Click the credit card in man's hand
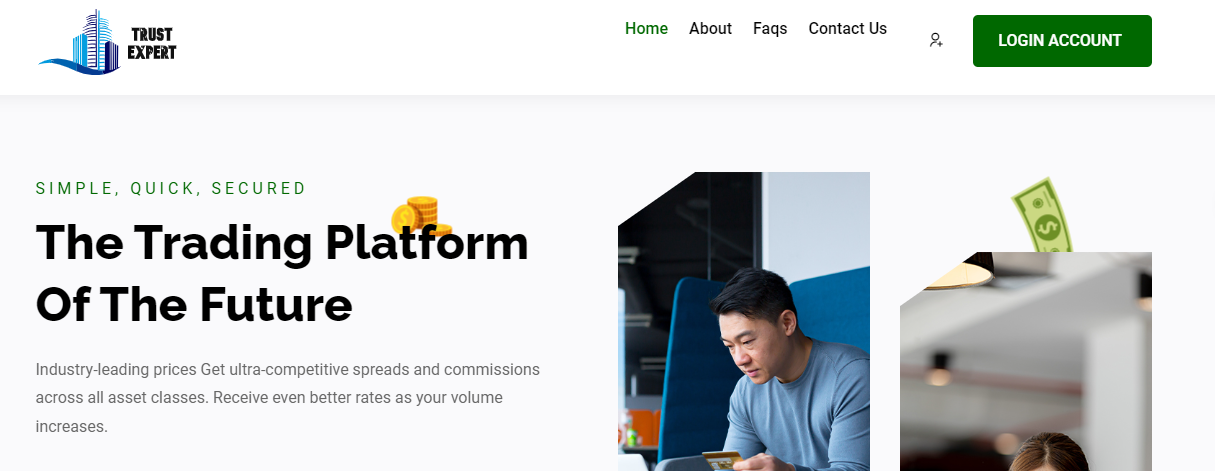Image resolution: width=1215 pixels, height=471 pixels. (721, 459)
